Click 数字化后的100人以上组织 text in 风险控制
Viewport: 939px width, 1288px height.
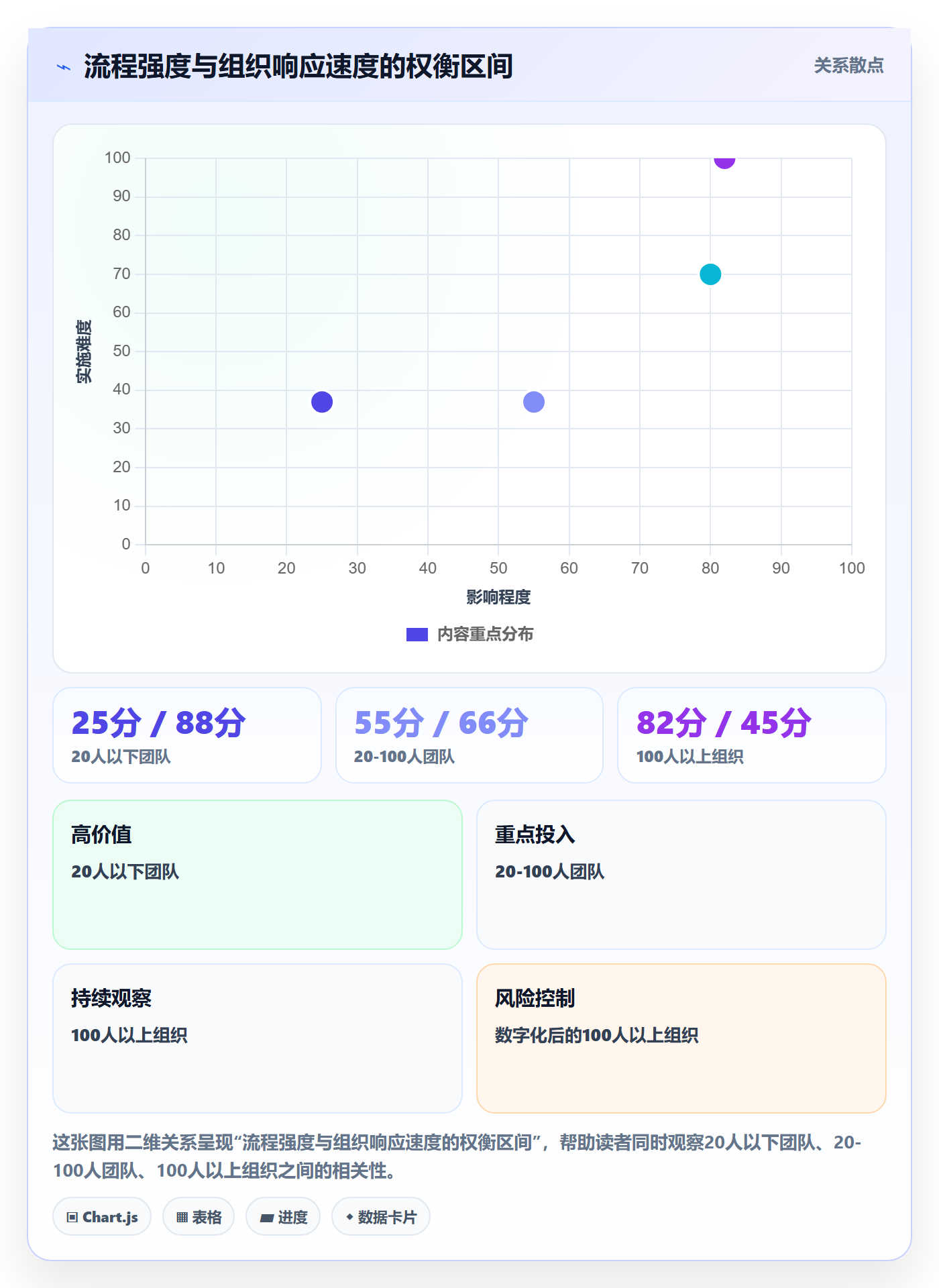[596, 1035]
